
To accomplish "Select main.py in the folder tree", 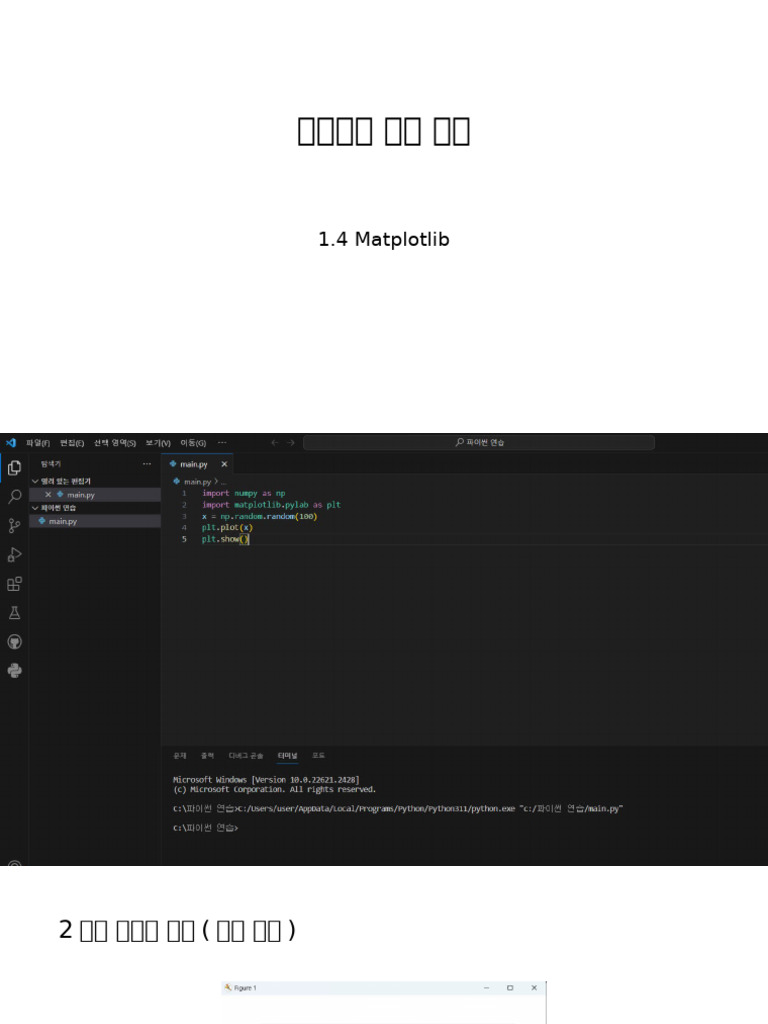I will pos(63,521).
